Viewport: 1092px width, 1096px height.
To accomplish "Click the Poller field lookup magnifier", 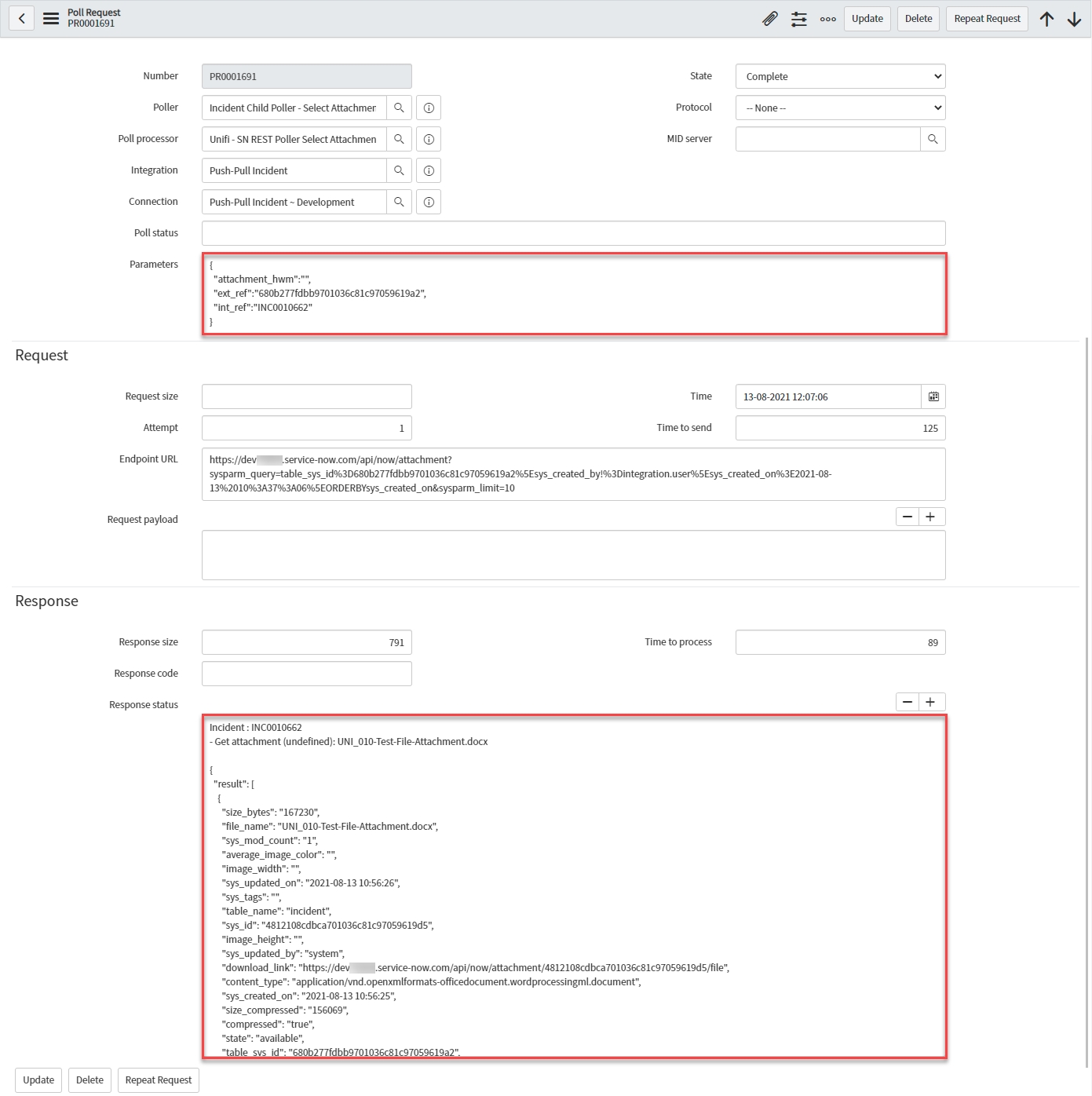I will [399, 108].
